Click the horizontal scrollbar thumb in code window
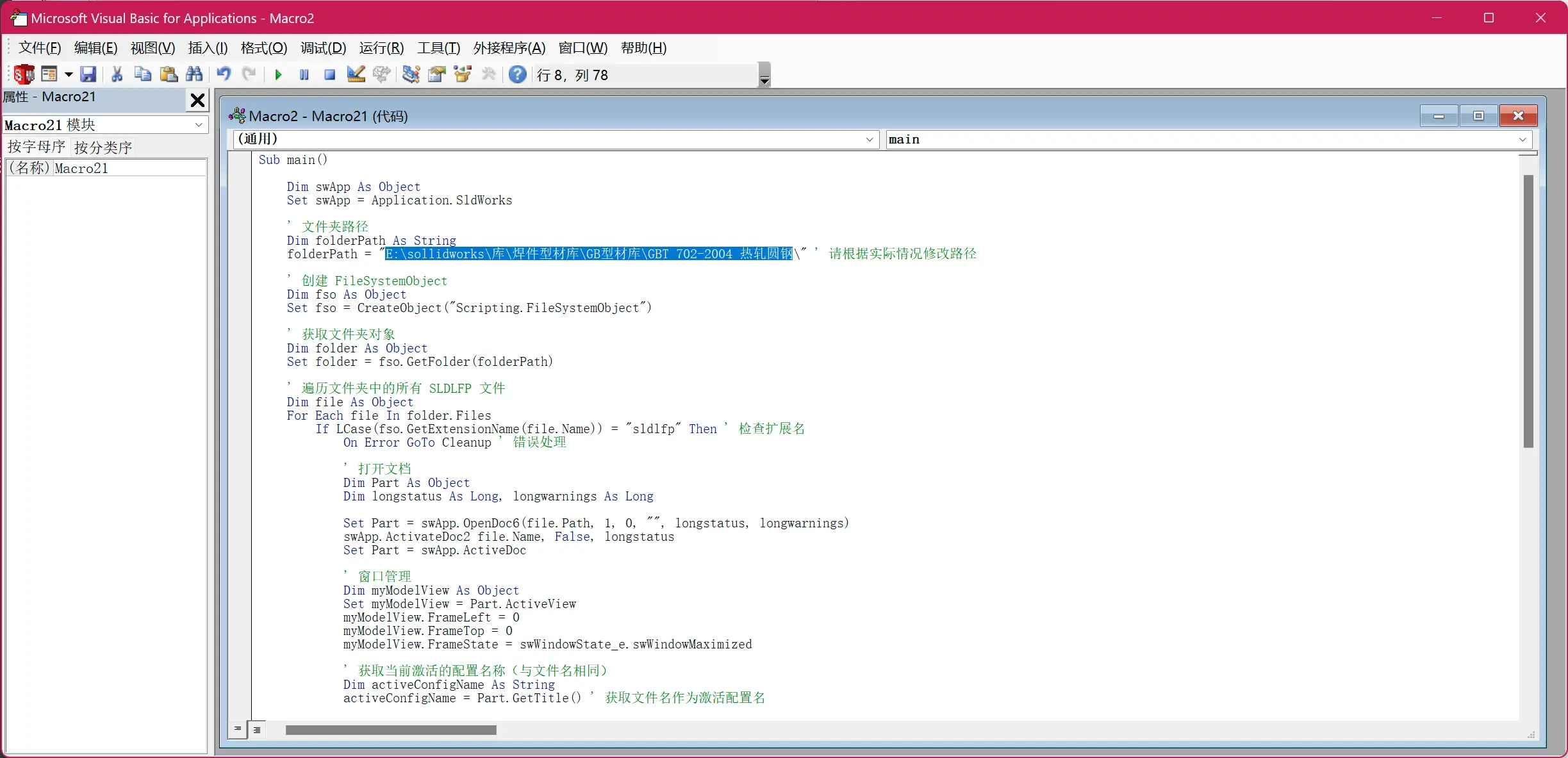 click(x=391, y=730)
